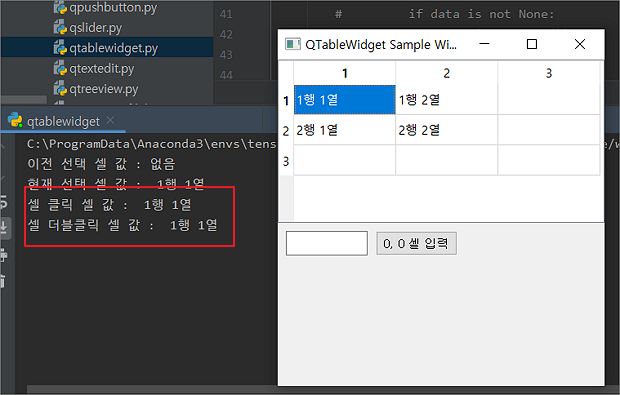This screenshot has width=620, height=395.
Task: Click empty cell in row 3 column 3
Action: 549,160
